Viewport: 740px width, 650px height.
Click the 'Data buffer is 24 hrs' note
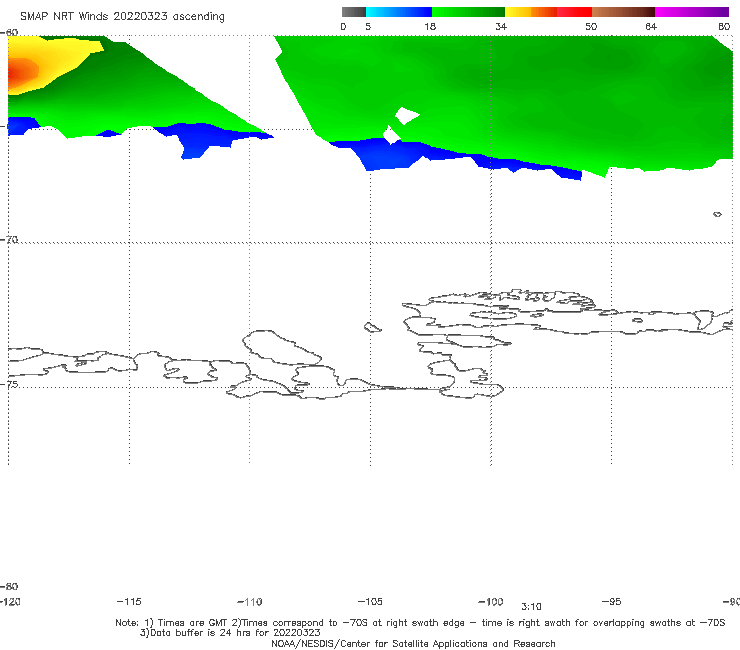click(x=230, y=633)
